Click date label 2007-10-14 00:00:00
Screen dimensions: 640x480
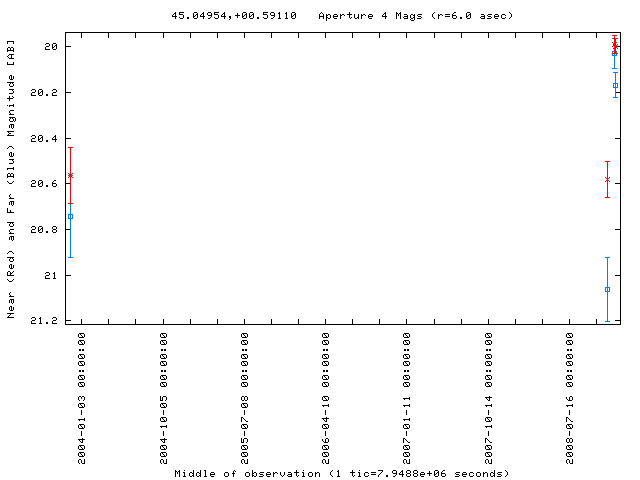click(489, 398)
